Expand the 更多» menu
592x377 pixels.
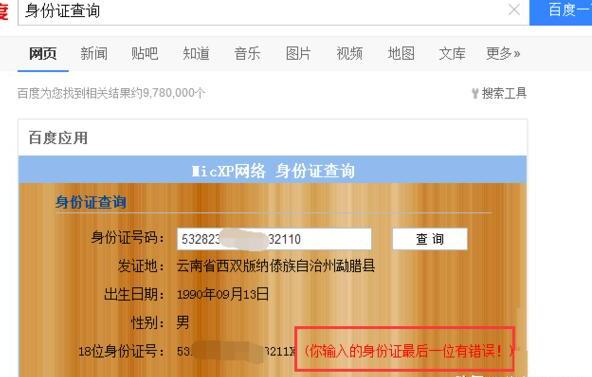point(503,54)
